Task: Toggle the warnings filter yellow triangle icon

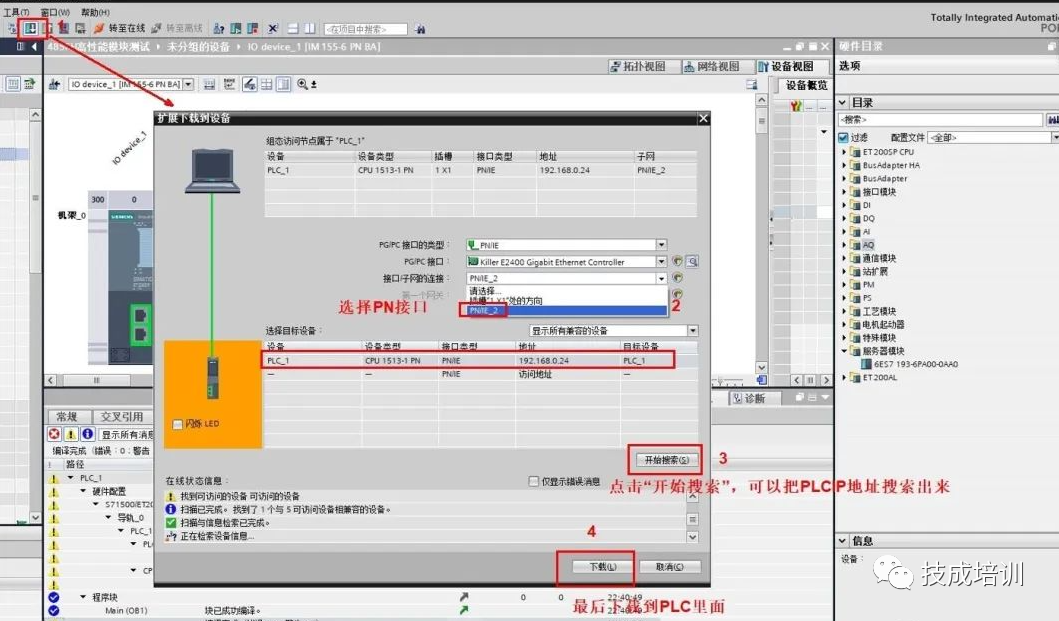Action: [x=70, y=434]
